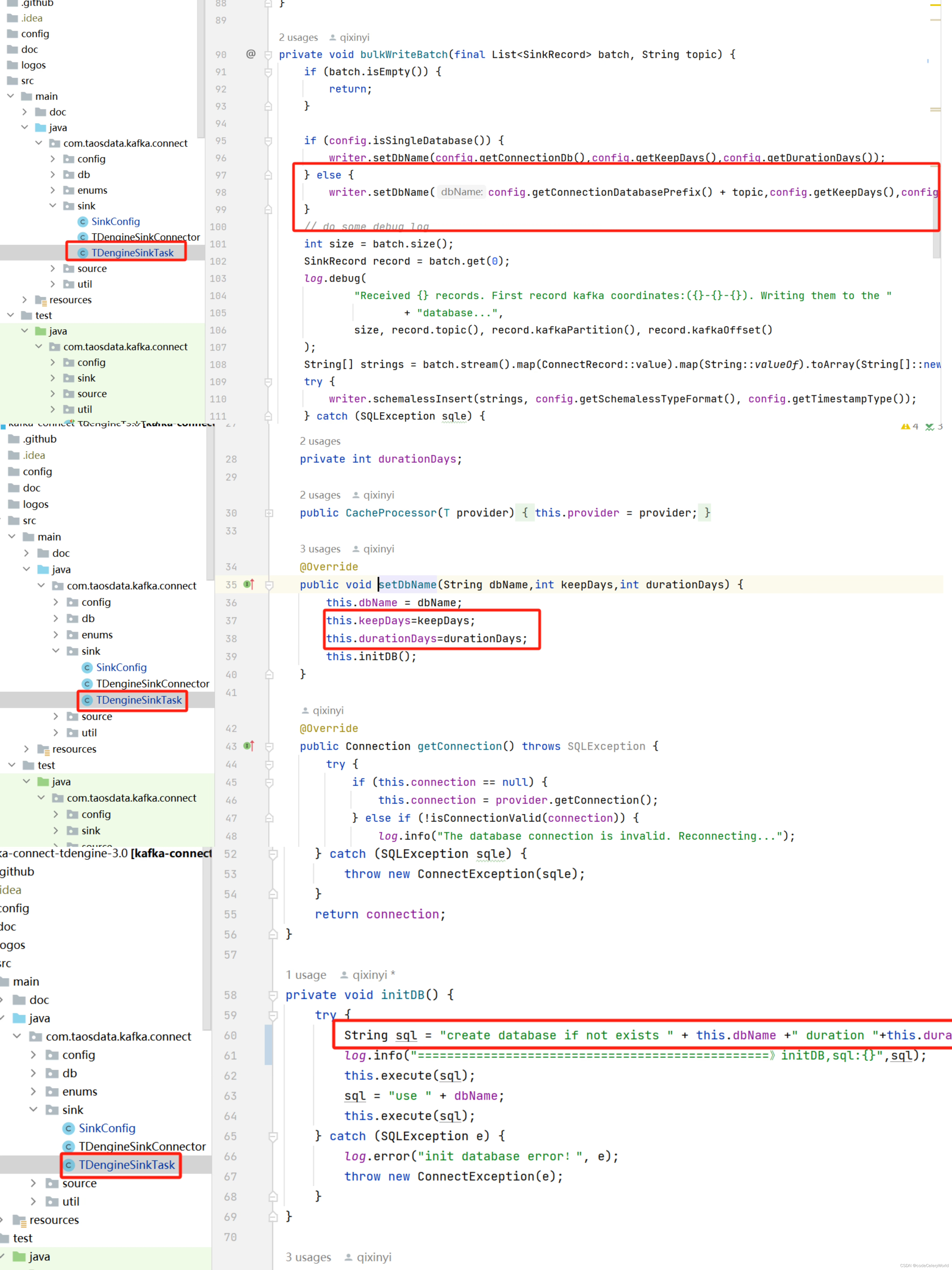
Task: Click the dbName: inlay parameter hint
Action: tap(461, 192)
